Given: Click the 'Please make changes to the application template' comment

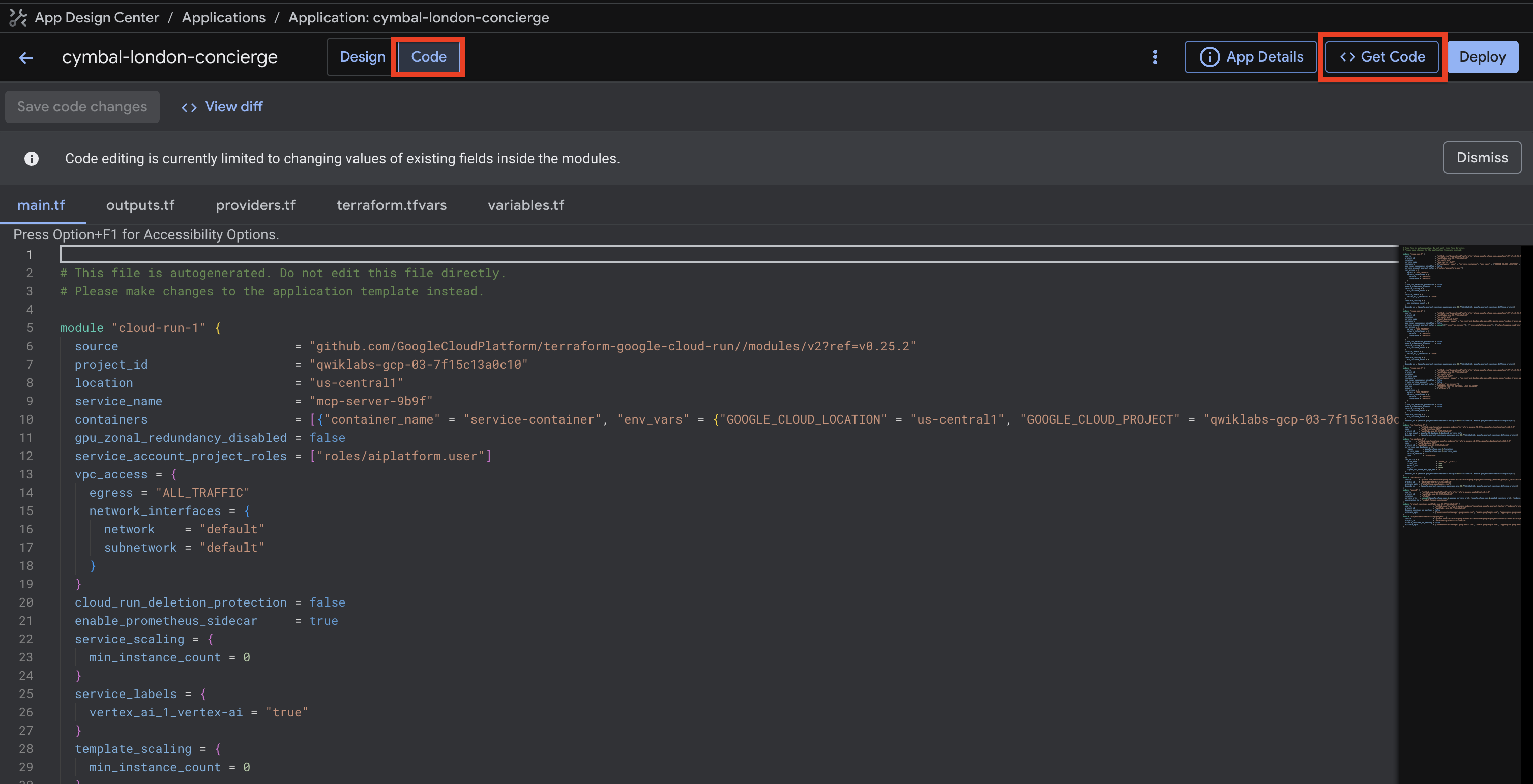Looking at the screenshot, I should 272,291.
